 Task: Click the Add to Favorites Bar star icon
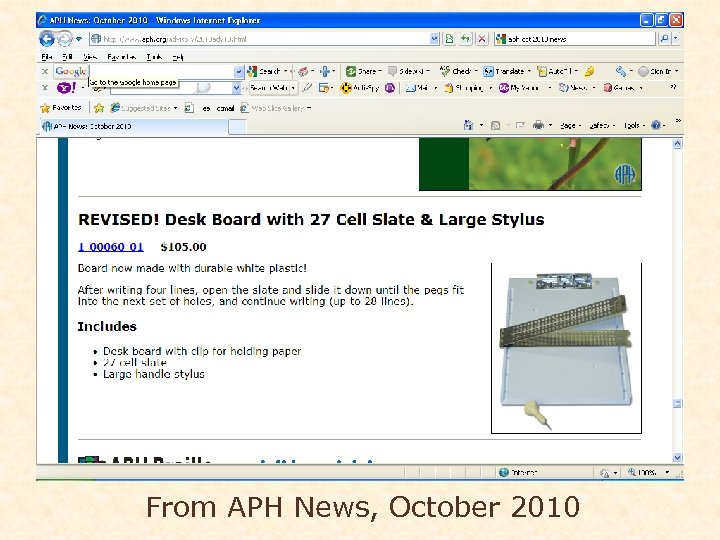pyautogui.click(x=99, y=108)
